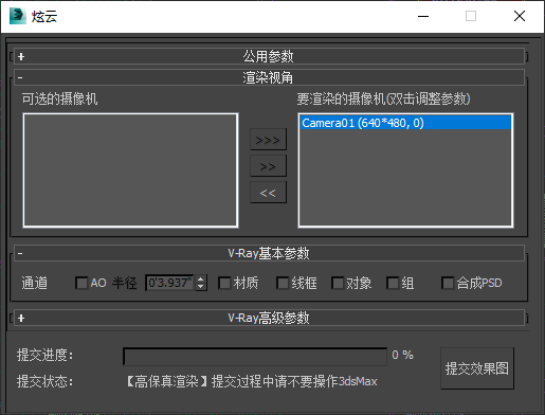Screen dimensions: 545x415
Task: Tick the 组 checkbox
Action: [392, 283]
